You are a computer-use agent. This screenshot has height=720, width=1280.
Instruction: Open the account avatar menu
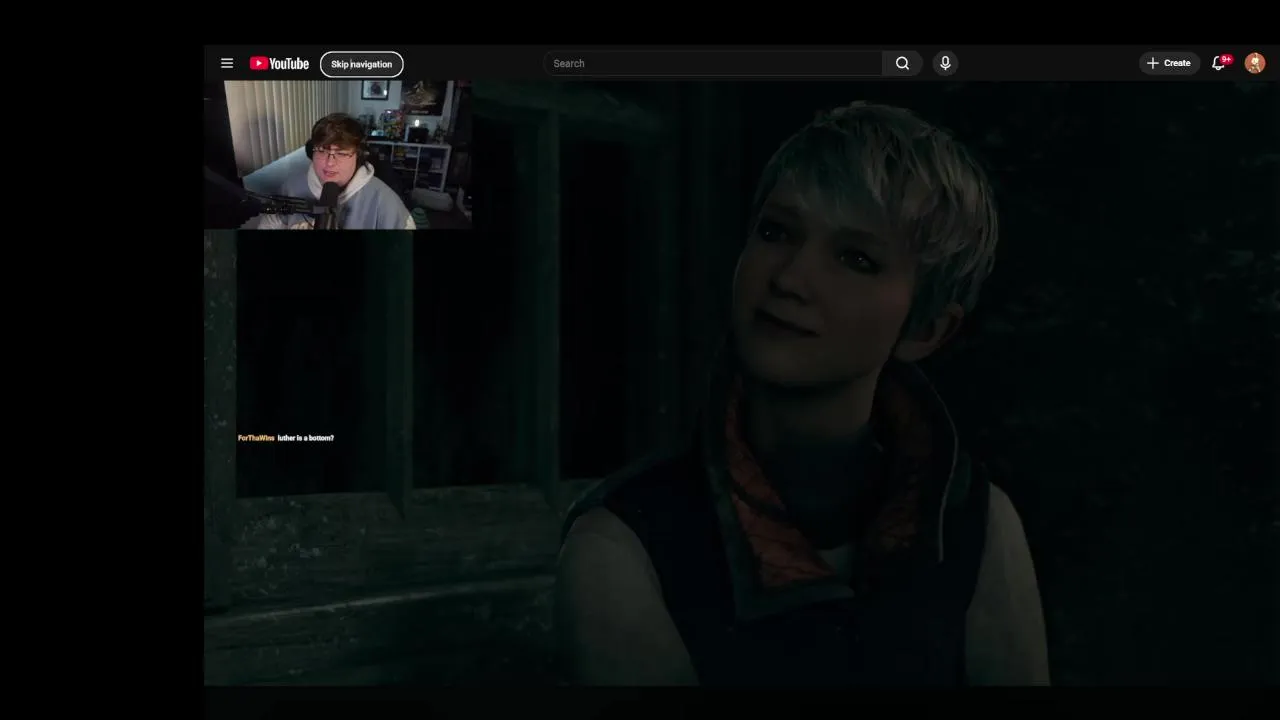[x=1255, y=63]
